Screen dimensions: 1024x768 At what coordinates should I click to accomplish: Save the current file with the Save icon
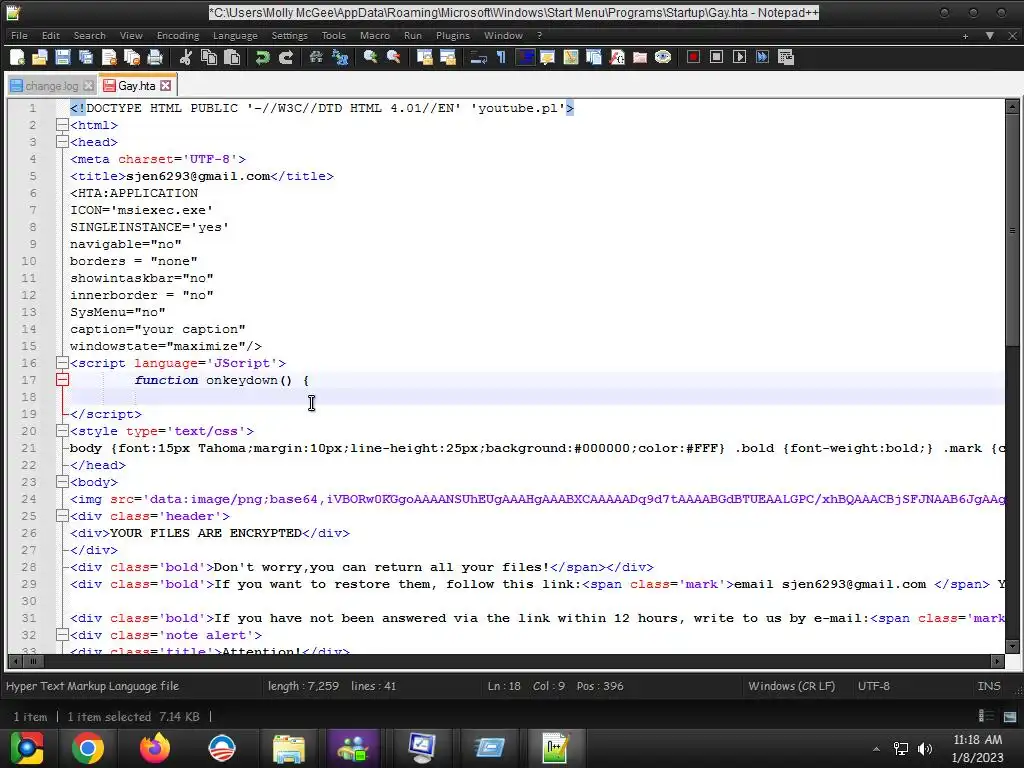coord(63,57)
